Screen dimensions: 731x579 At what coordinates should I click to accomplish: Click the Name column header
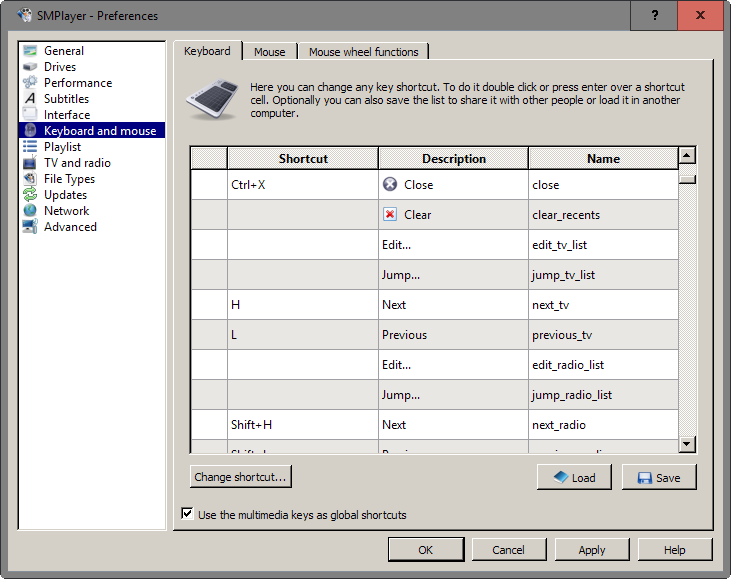[x=603, y=159]
